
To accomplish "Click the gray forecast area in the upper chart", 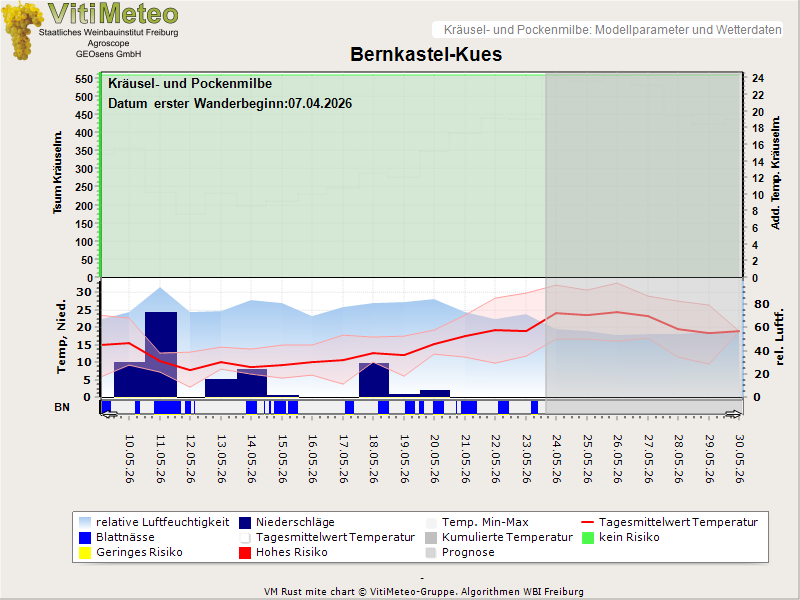I will [644, 175].
